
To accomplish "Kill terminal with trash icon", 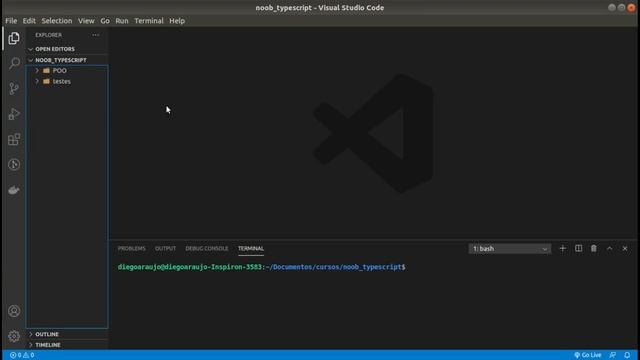I will (x=593, y=248).
